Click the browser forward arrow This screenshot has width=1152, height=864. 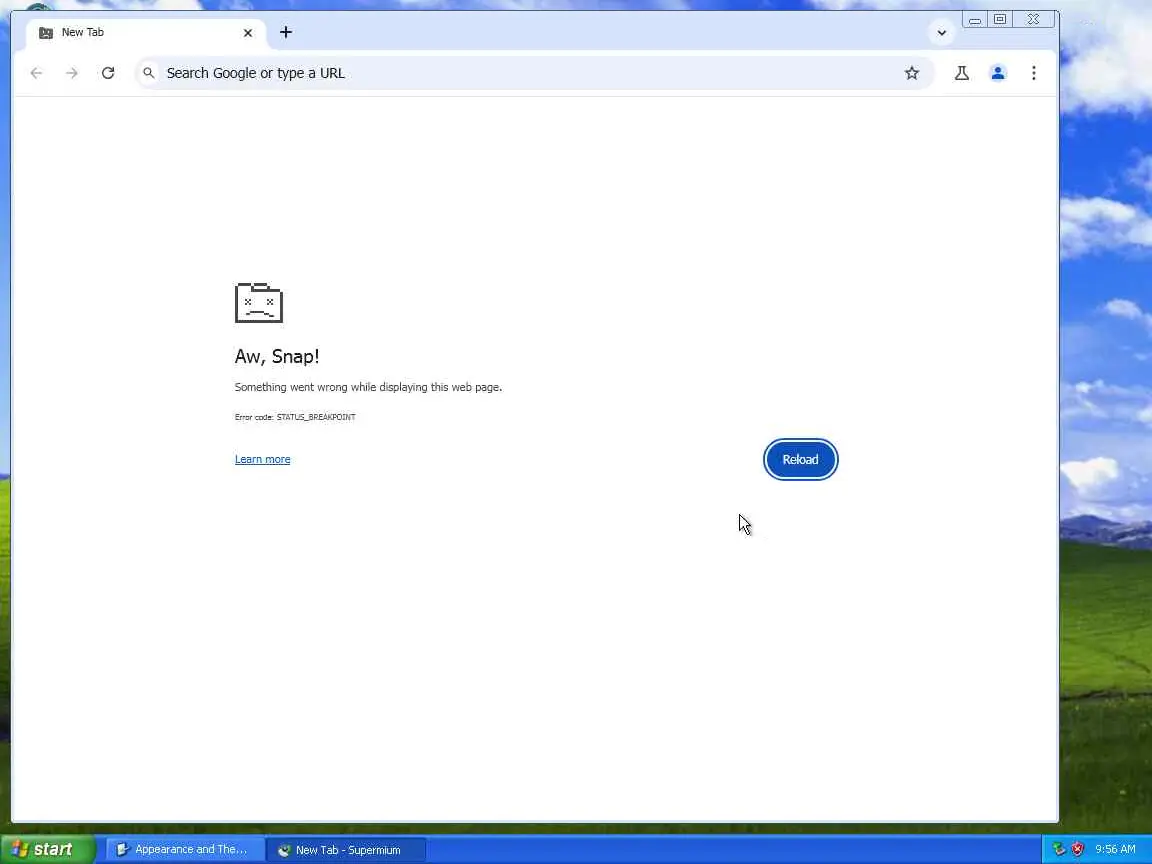71,73
